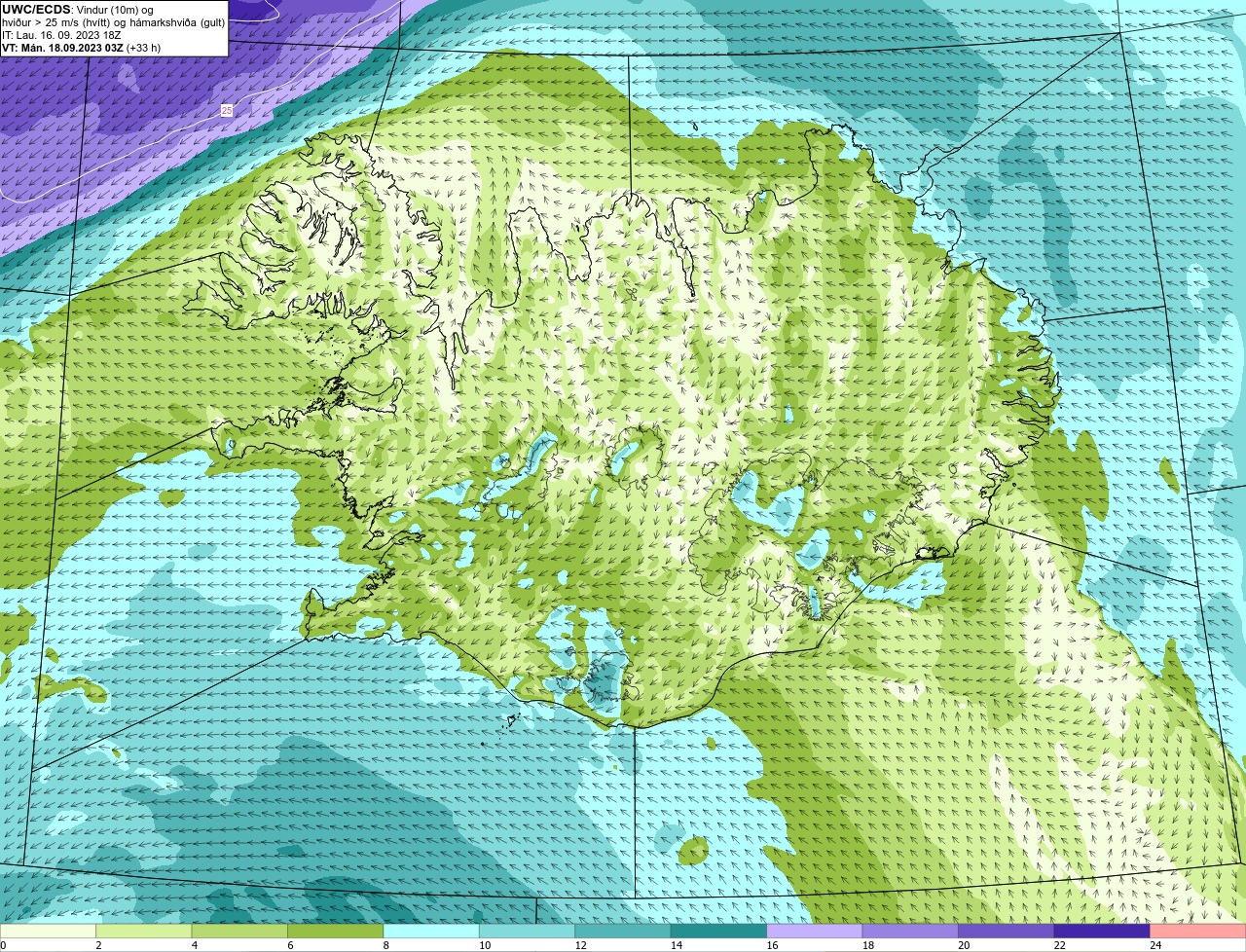Click the pale yellow swatch below 2 m/s
This screenshot has width=1246, height=952.
pos(48,931)
